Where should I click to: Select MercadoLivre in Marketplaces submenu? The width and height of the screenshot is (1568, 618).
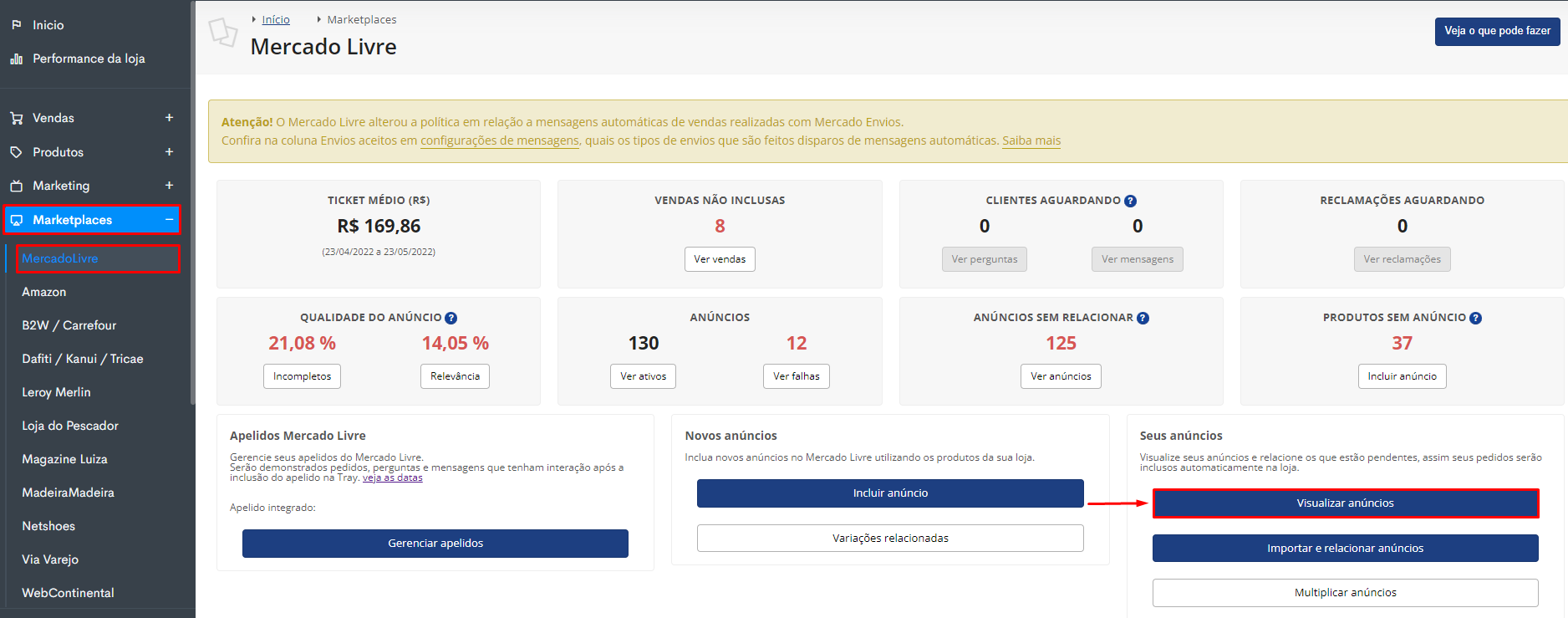(60, 258)
